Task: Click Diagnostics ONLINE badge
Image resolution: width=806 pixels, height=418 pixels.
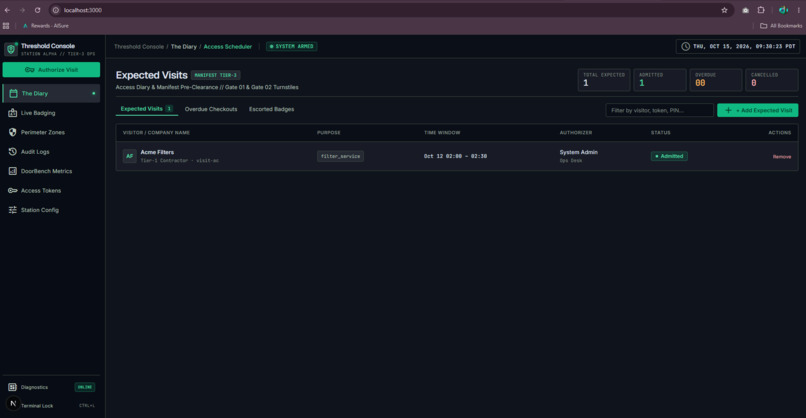Action: coord(85,387)
